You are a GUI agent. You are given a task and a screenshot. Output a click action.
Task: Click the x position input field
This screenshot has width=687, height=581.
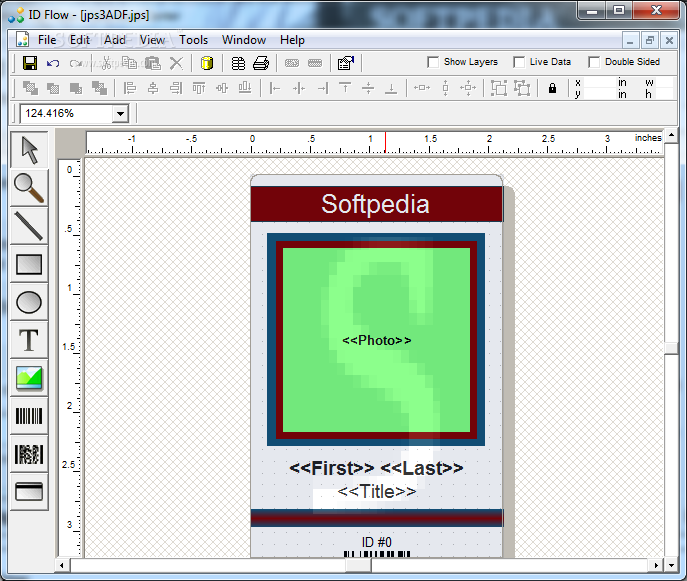[x=599, y=82]
